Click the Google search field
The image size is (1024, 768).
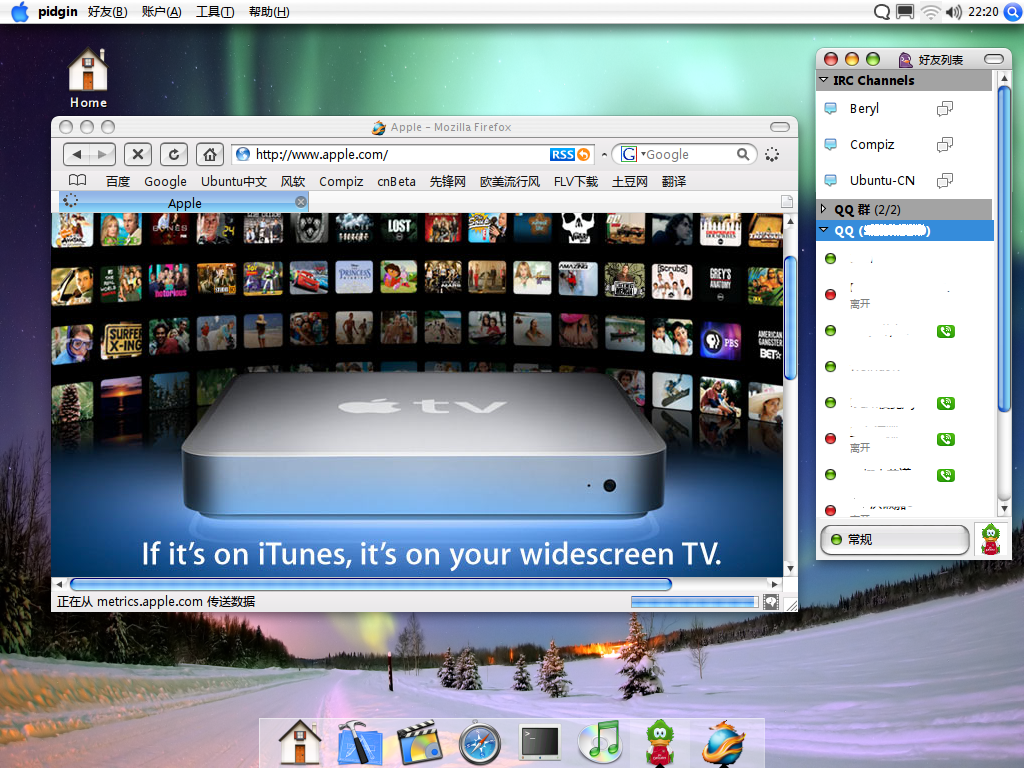(685, 154)
